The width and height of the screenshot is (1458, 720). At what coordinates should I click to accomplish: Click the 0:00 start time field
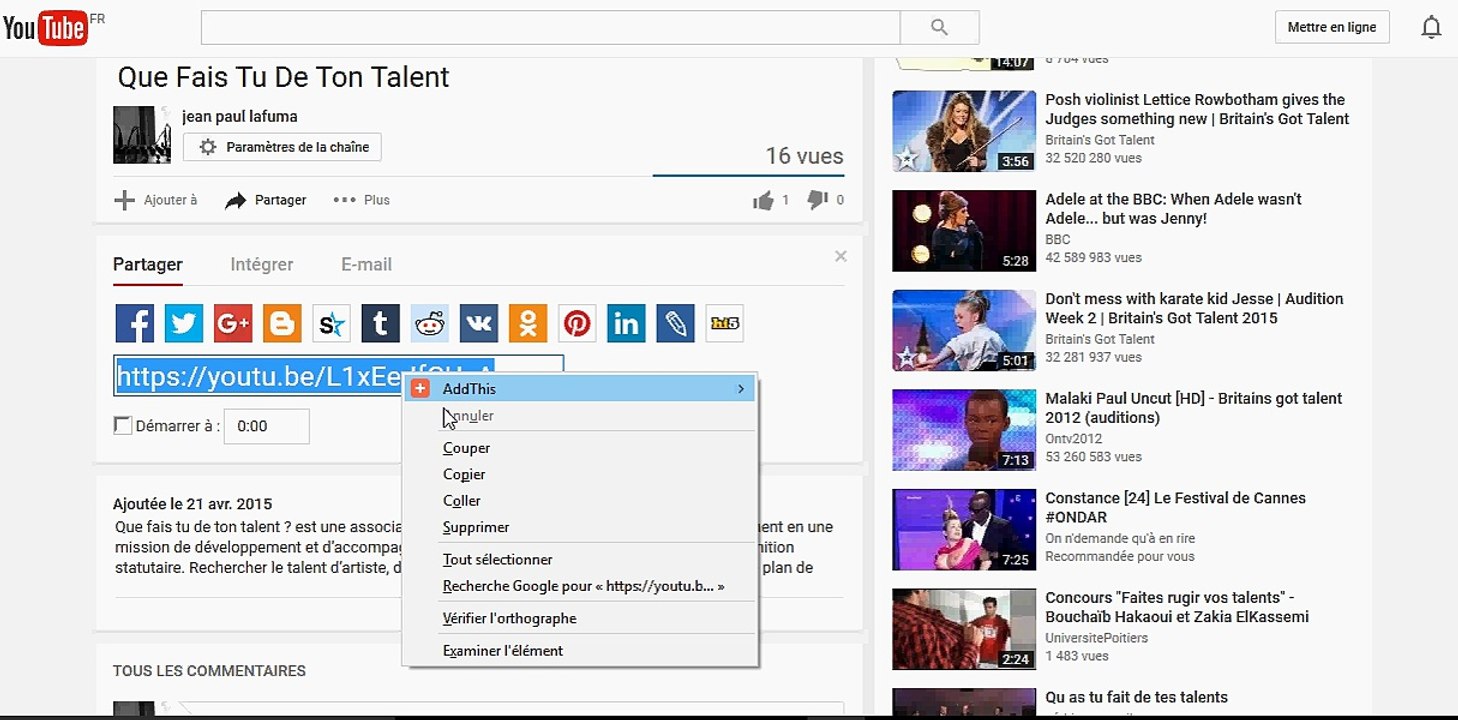tap(266, 426)
